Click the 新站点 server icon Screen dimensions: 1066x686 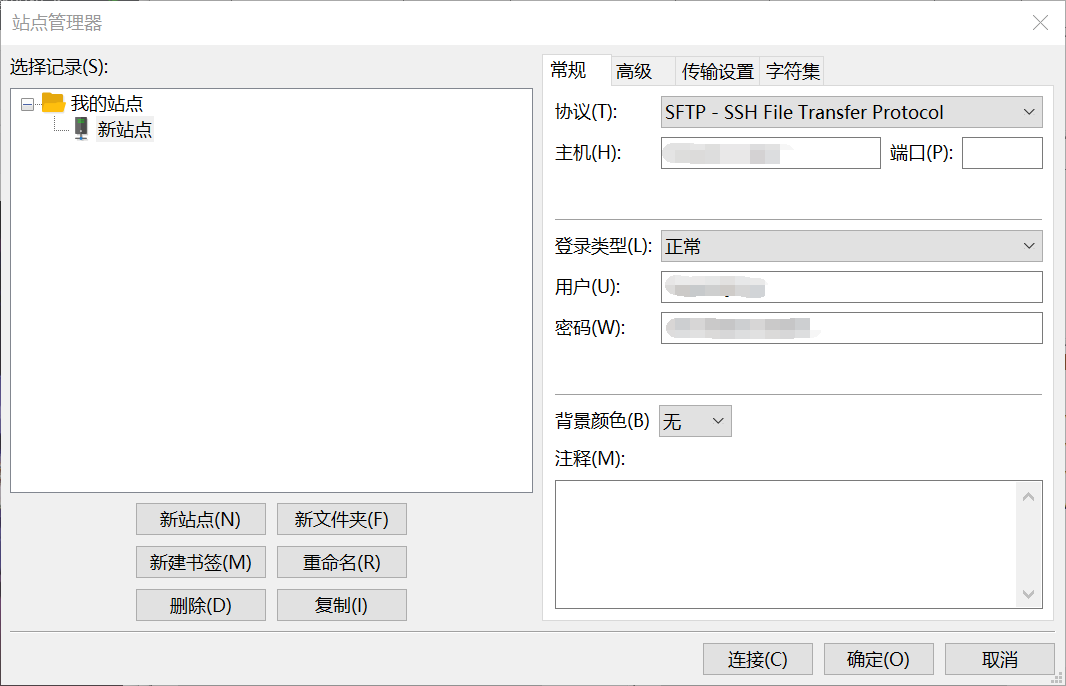80,129
